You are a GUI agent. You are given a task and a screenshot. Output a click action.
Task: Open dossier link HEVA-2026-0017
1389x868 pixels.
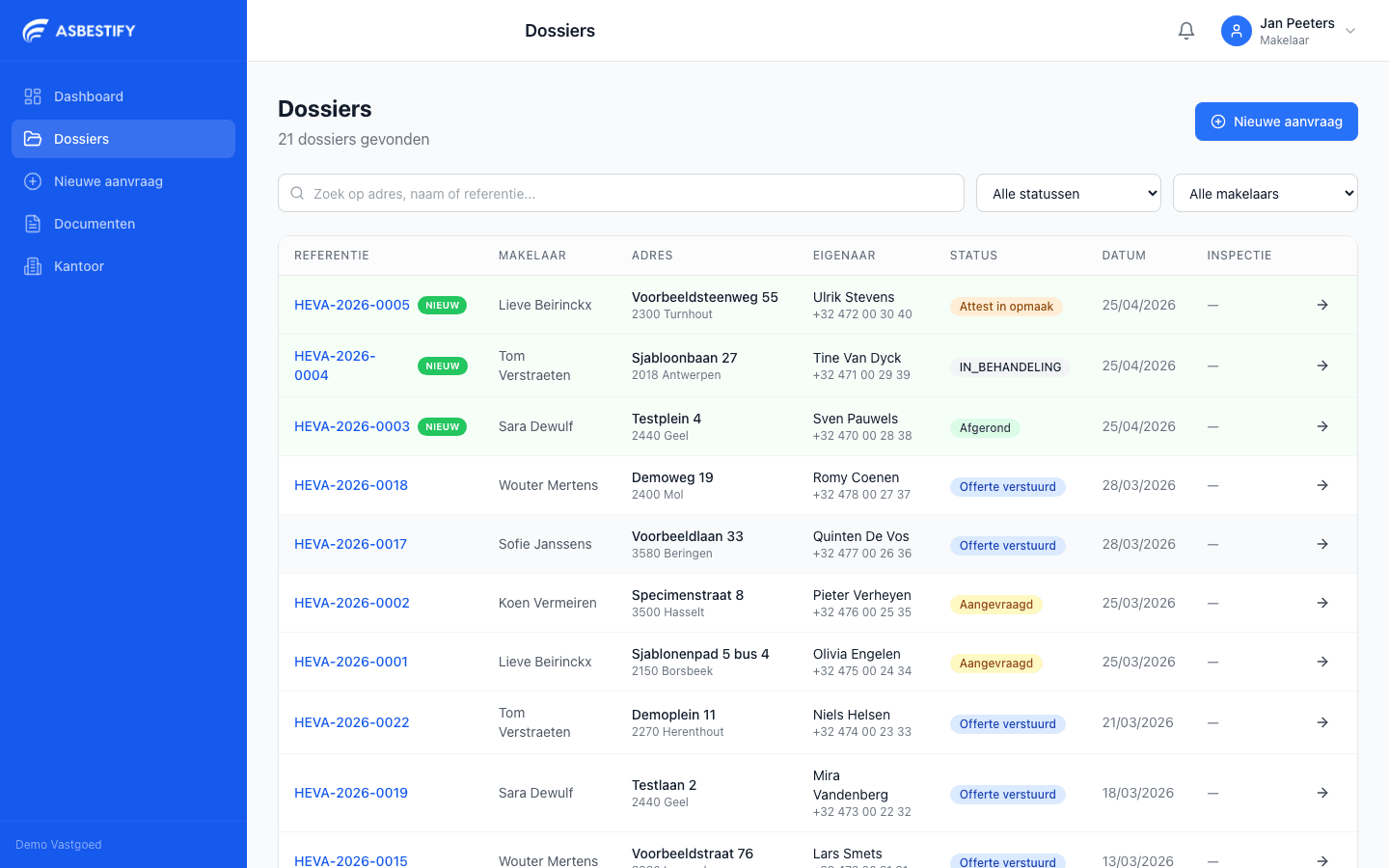tap(350, 544)
